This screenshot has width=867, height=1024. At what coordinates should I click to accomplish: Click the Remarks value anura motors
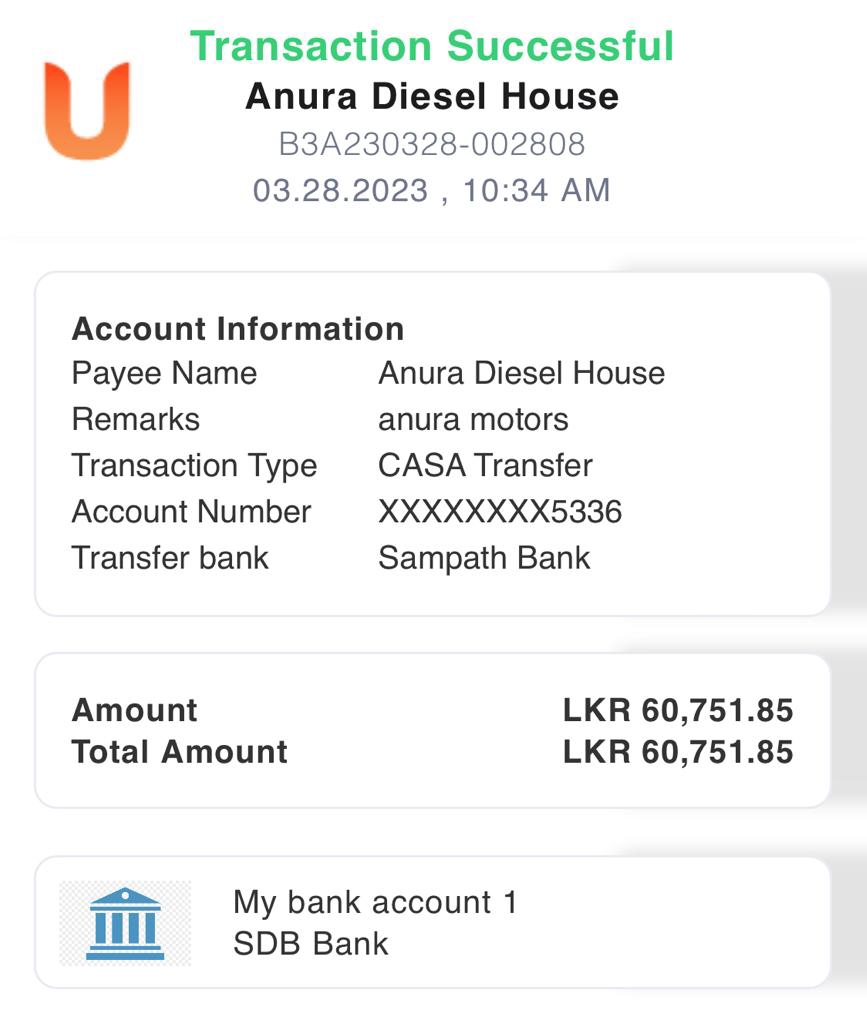(473, 419)
